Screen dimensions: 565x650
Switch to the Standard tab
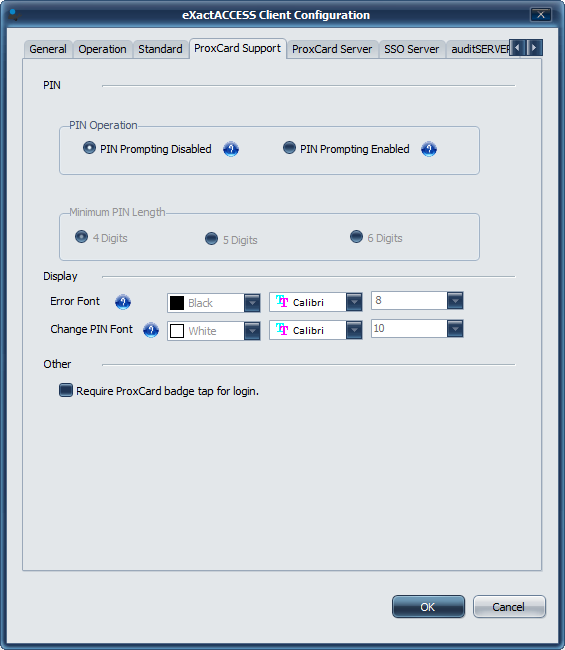pyautogui.click(x=160, y=49)
